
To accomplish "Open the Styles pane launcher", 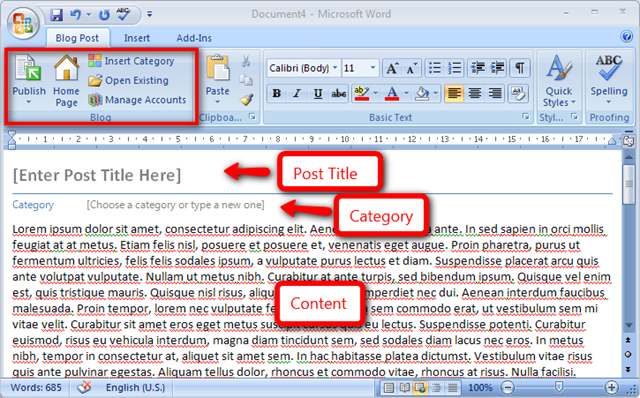I will [x=574, y=117].
